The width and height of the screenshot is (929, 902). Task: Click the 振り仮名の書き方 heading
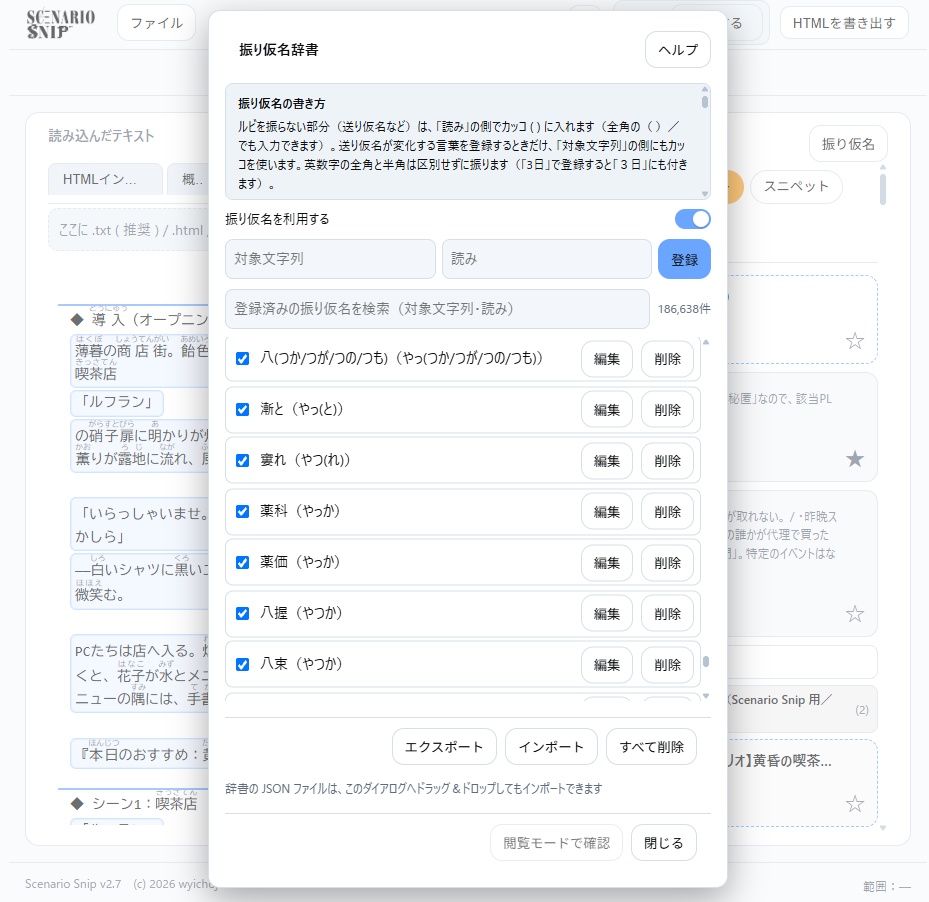tap(281, 104)
